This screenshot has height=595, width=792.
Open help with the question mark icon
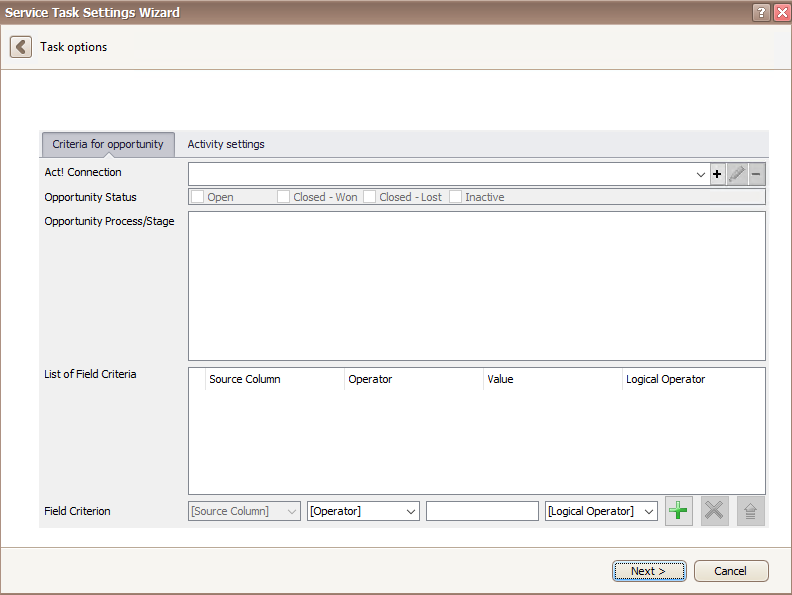click(761, 12)
